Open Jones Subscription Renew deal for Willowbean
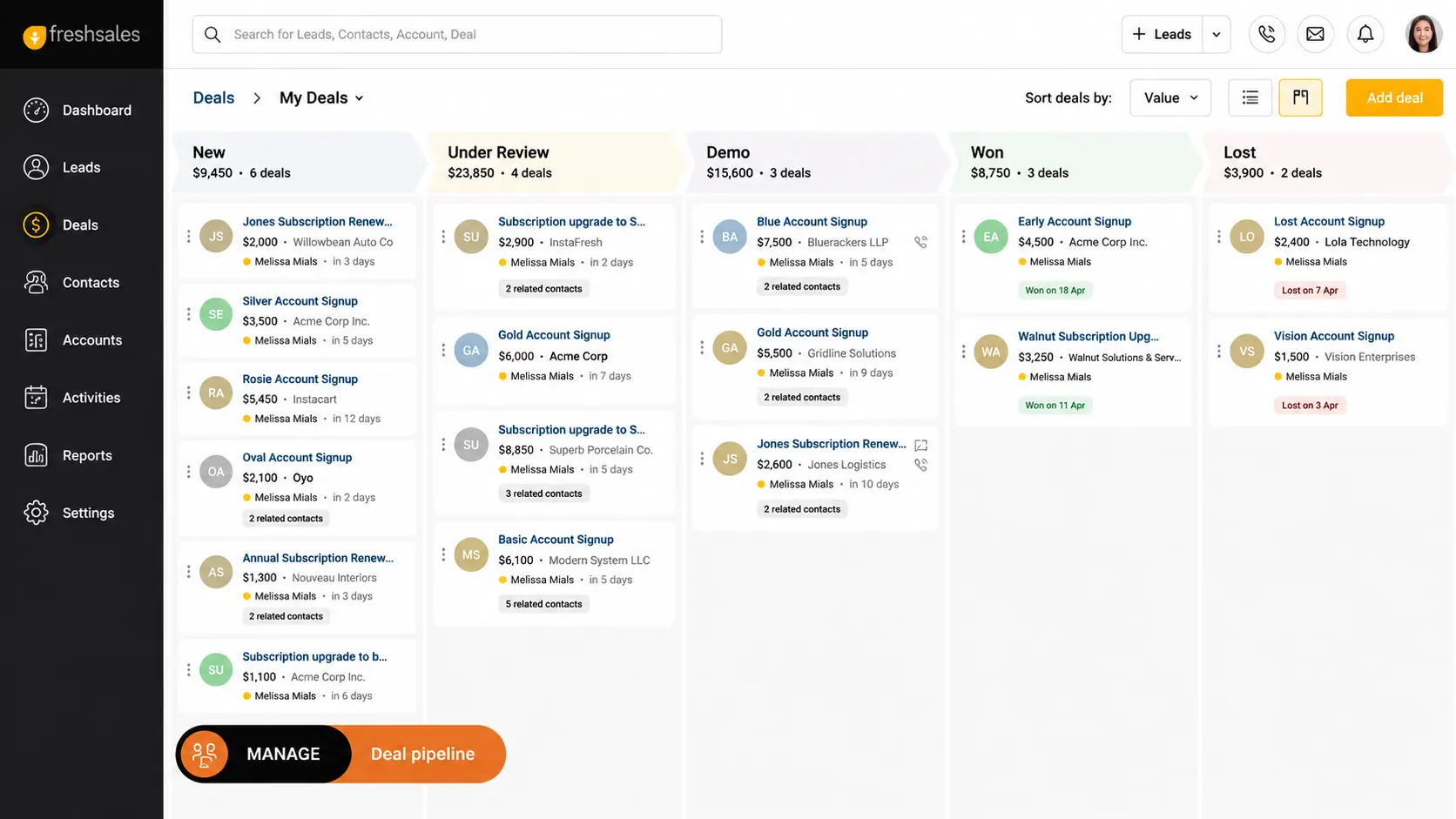This screenshot has height=819, width=1456. pyautogui.click(x=317, y=222)
